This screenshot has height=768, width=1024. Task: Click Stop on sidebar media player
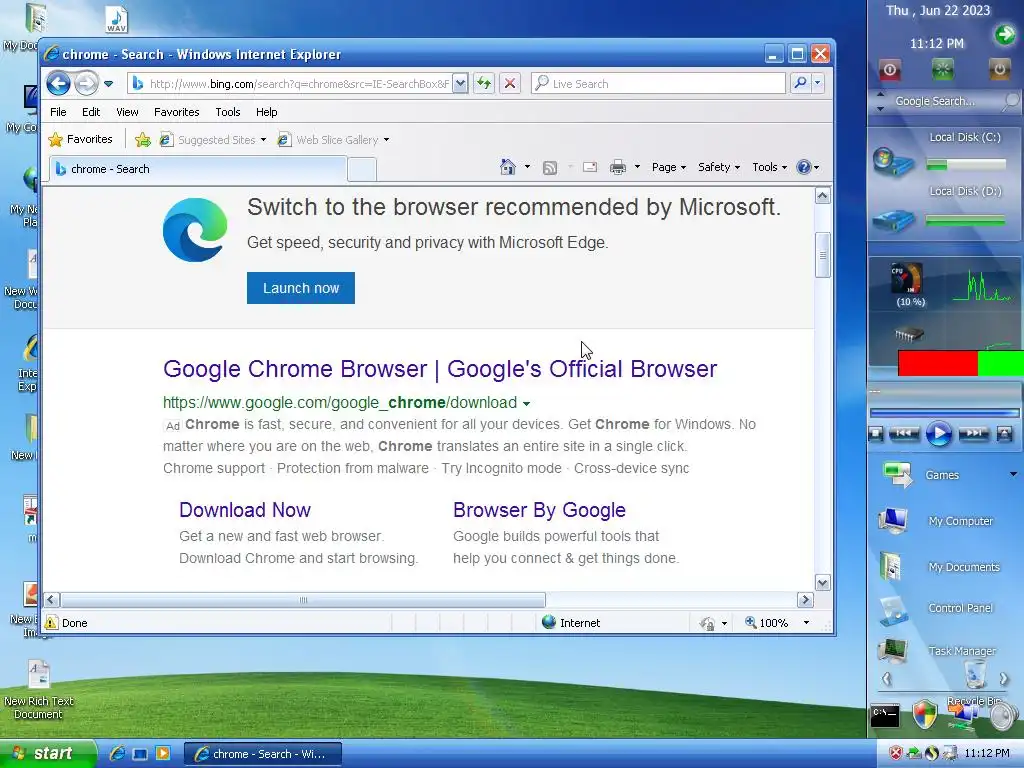tap(876, 434)
